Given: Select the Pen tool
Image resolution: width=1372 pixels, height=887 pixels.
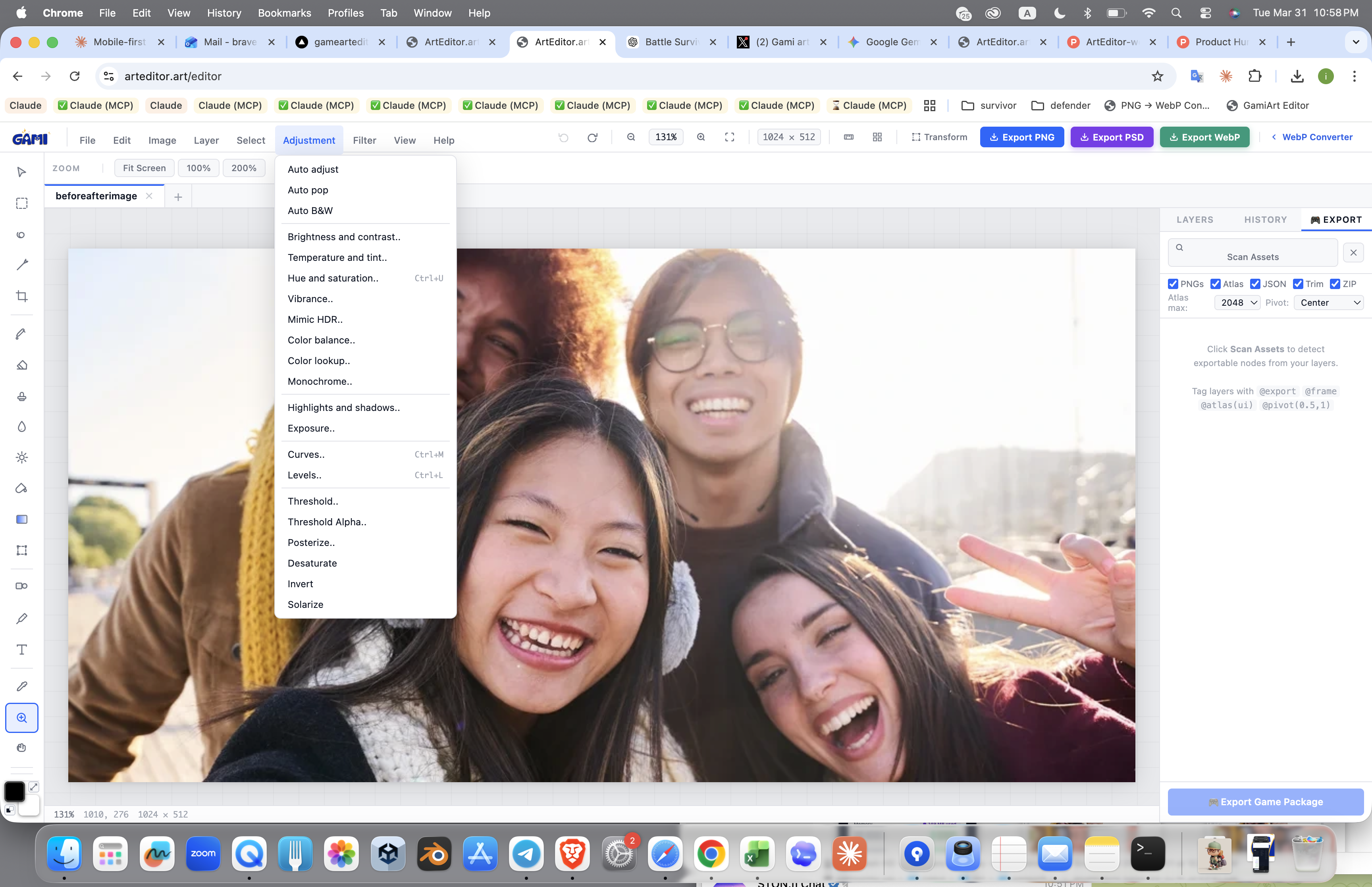Looking at the screenshot, I should click(21, 334).
